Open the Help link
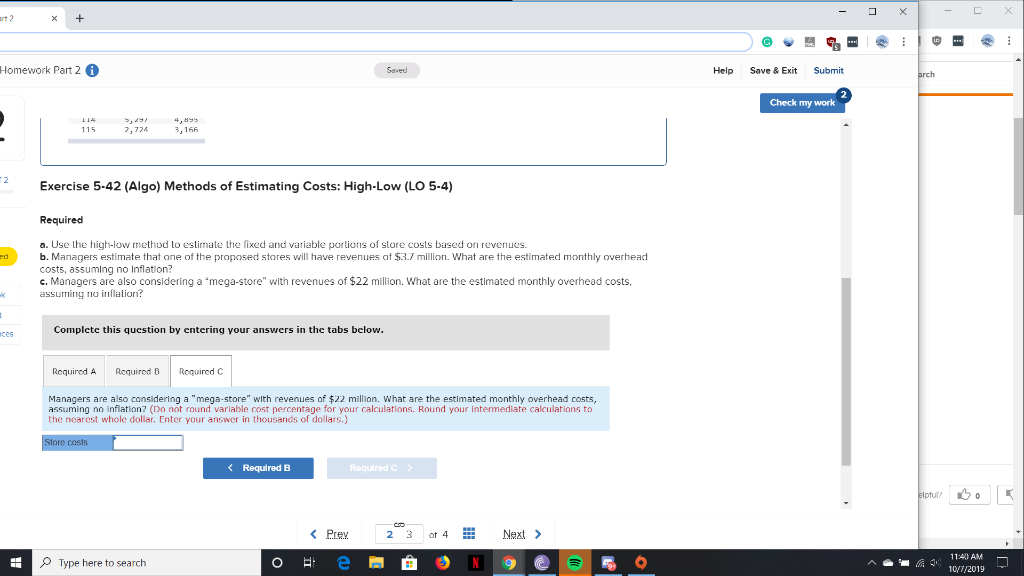 [723, 71]
